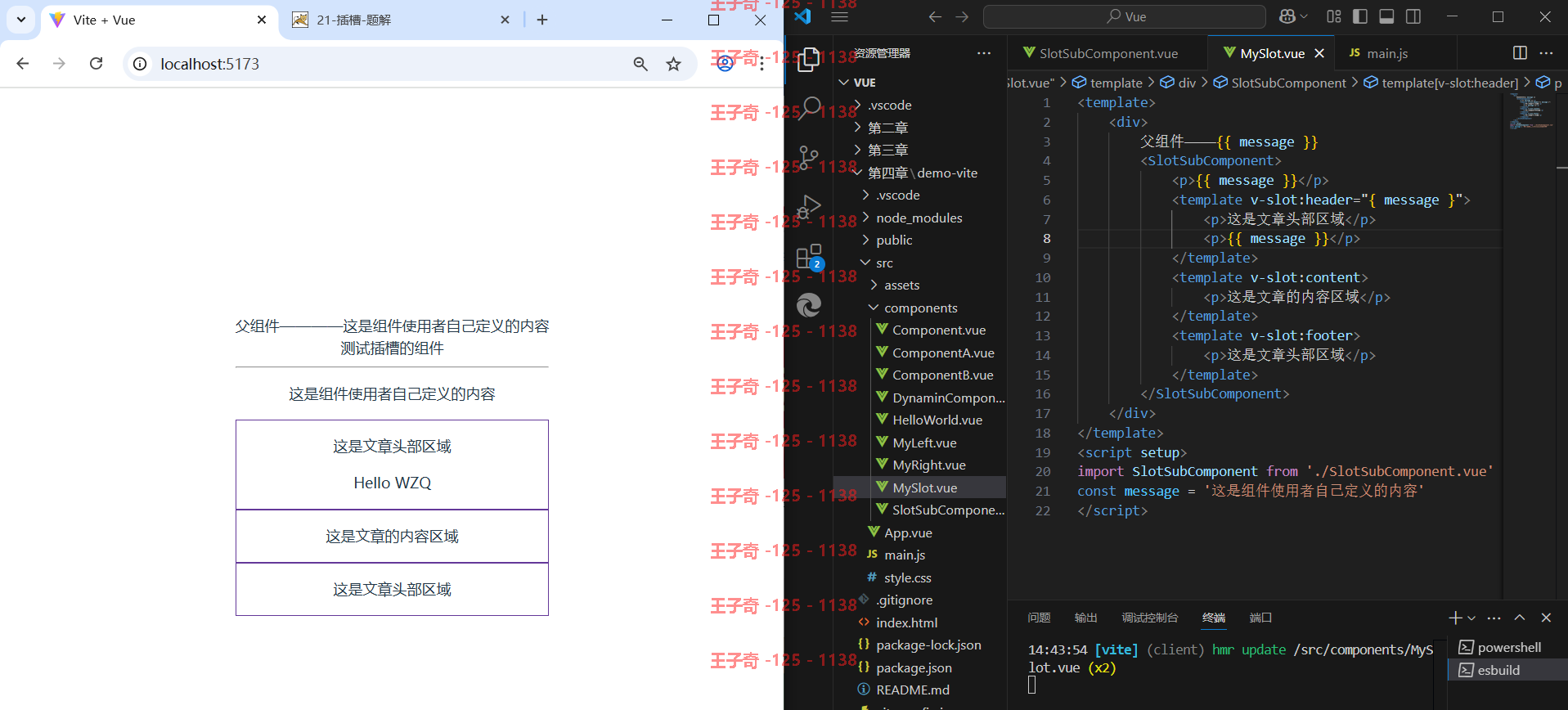Open Source Control view in activity bar
1568x710 pixels.
[808, 157]
